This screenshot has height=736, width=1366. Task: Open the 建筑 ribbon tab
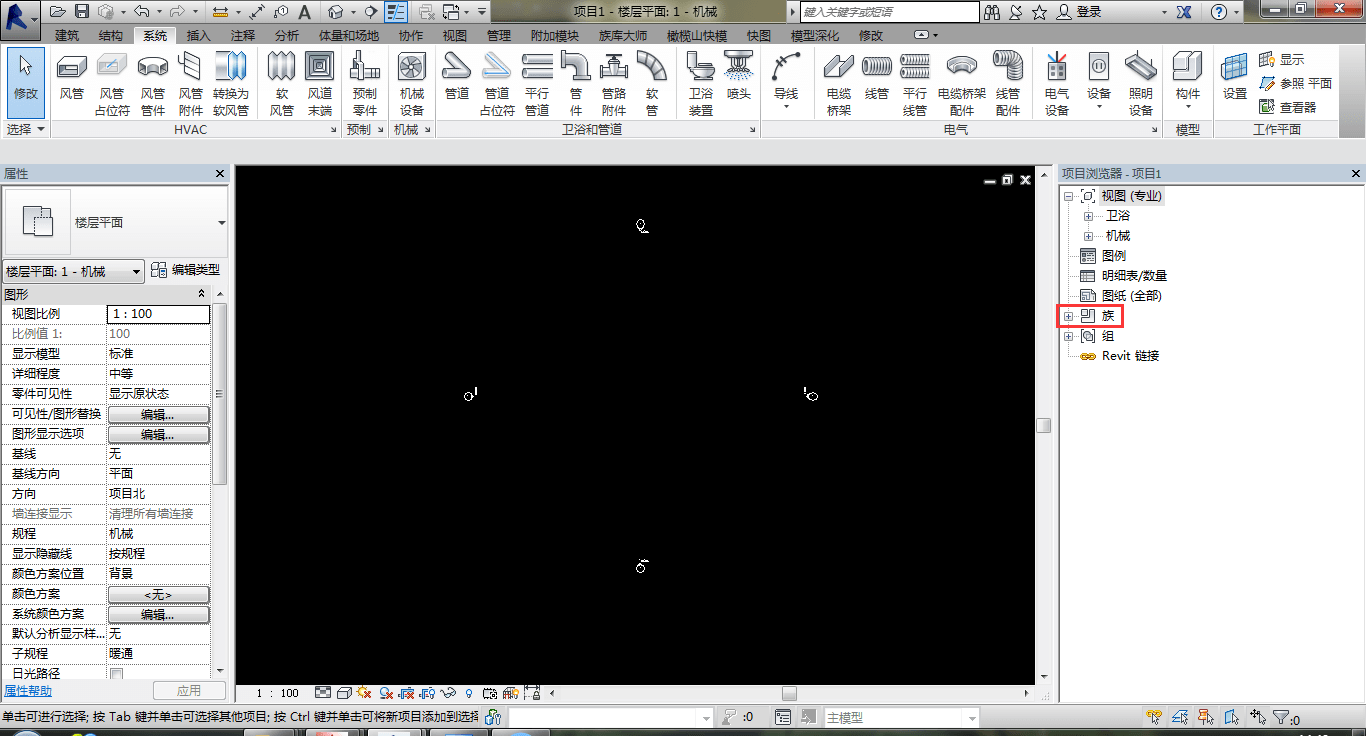[67, 36]
